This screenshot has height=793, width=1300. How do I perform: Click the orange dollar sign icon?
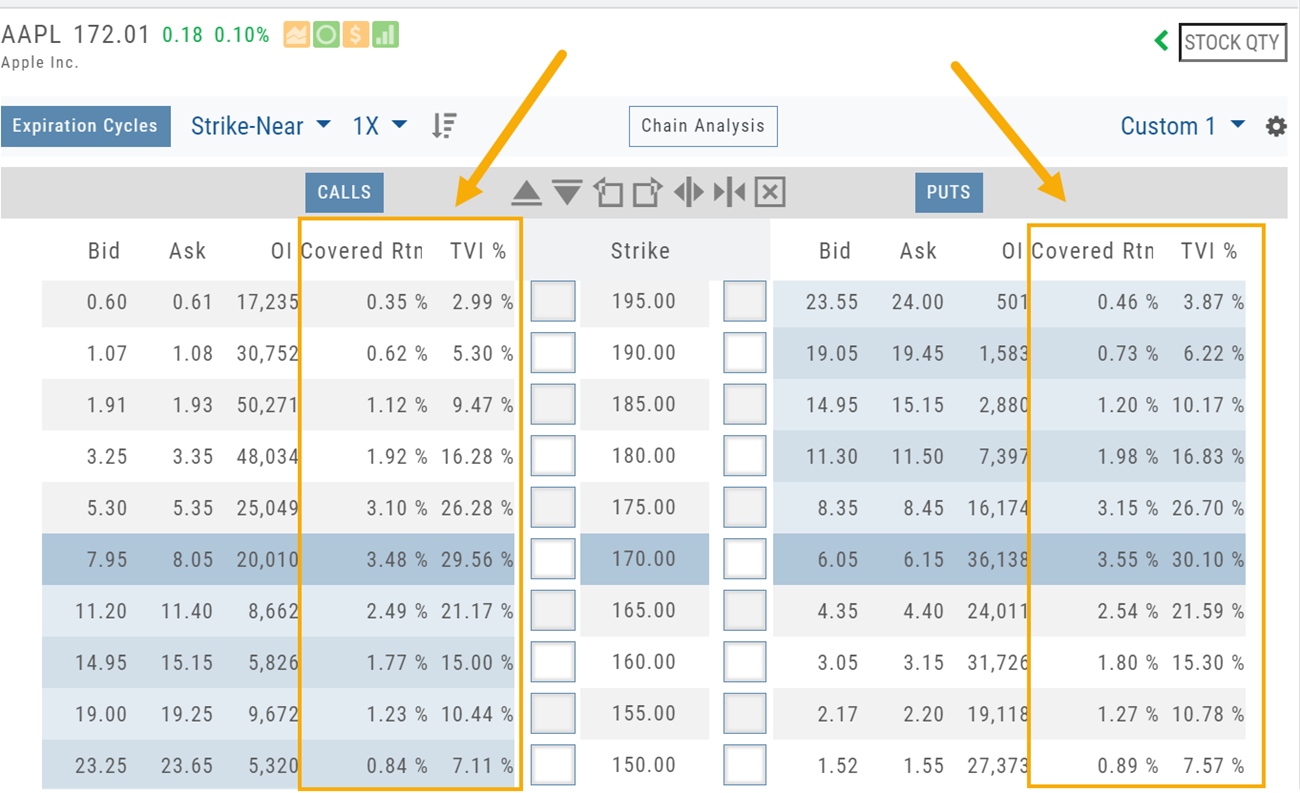(355, 35)
